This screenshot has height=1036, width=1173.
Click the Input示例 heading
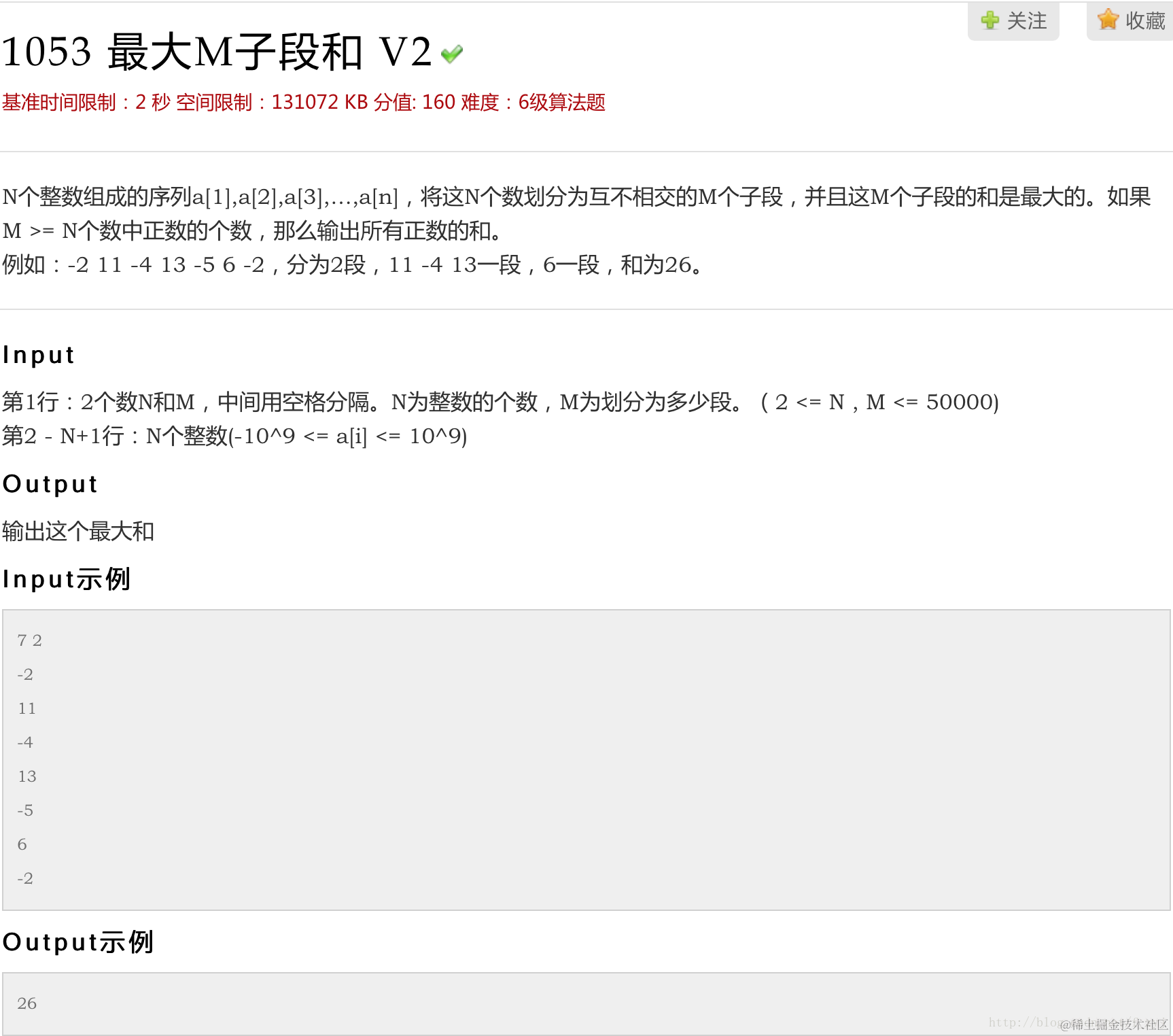click(x=67, y=579)
